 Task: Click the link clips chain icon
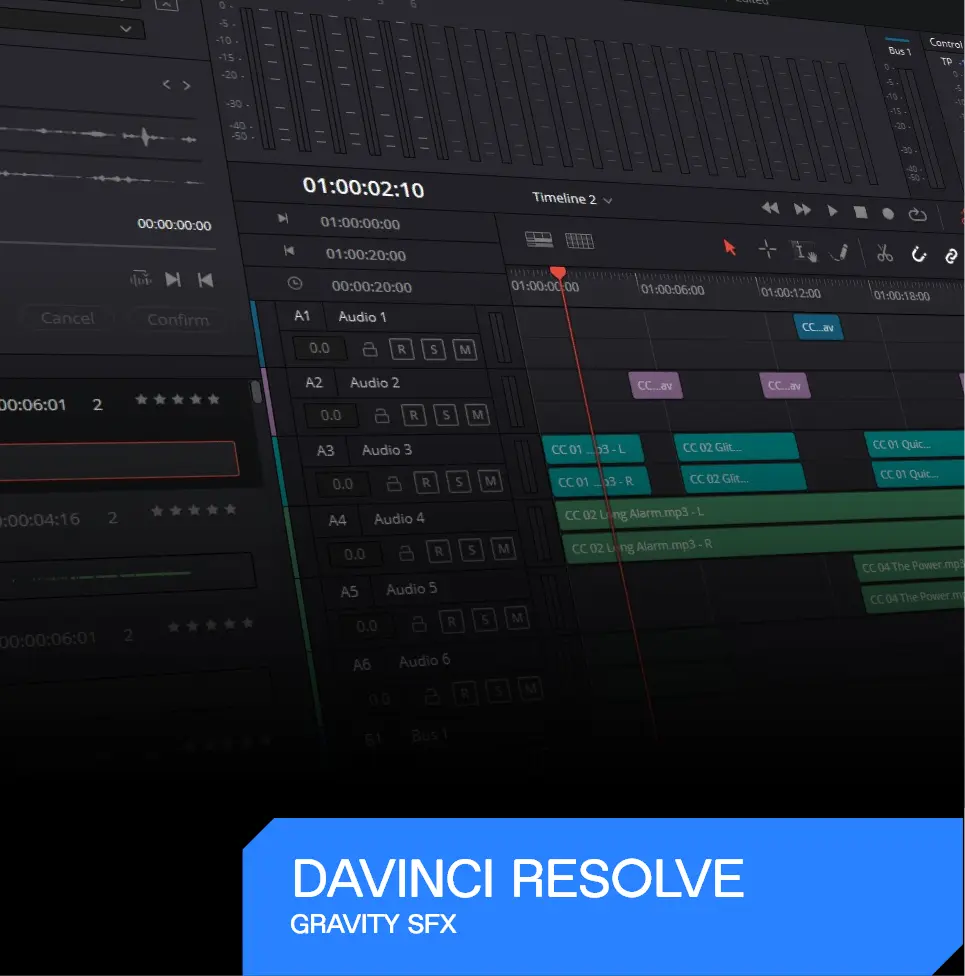pos(951,255)
